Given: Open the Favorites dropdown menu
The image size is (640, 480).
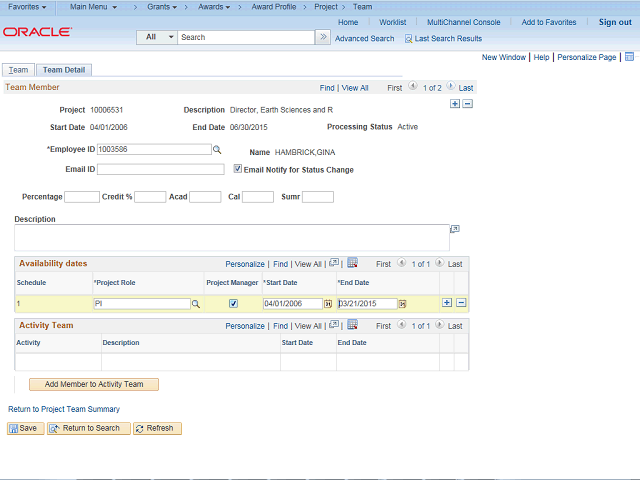Looking at the screenshot, I should coord(28,7).
